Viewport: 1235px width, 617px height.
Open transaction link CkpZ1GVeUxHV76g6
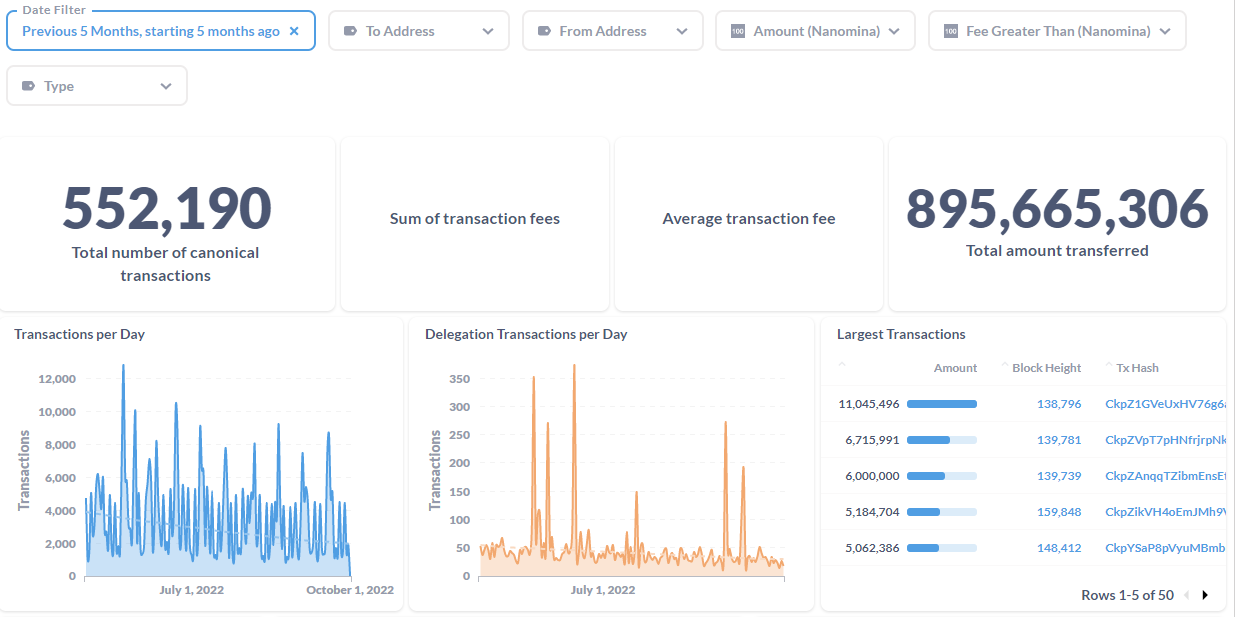[1165, 403]
